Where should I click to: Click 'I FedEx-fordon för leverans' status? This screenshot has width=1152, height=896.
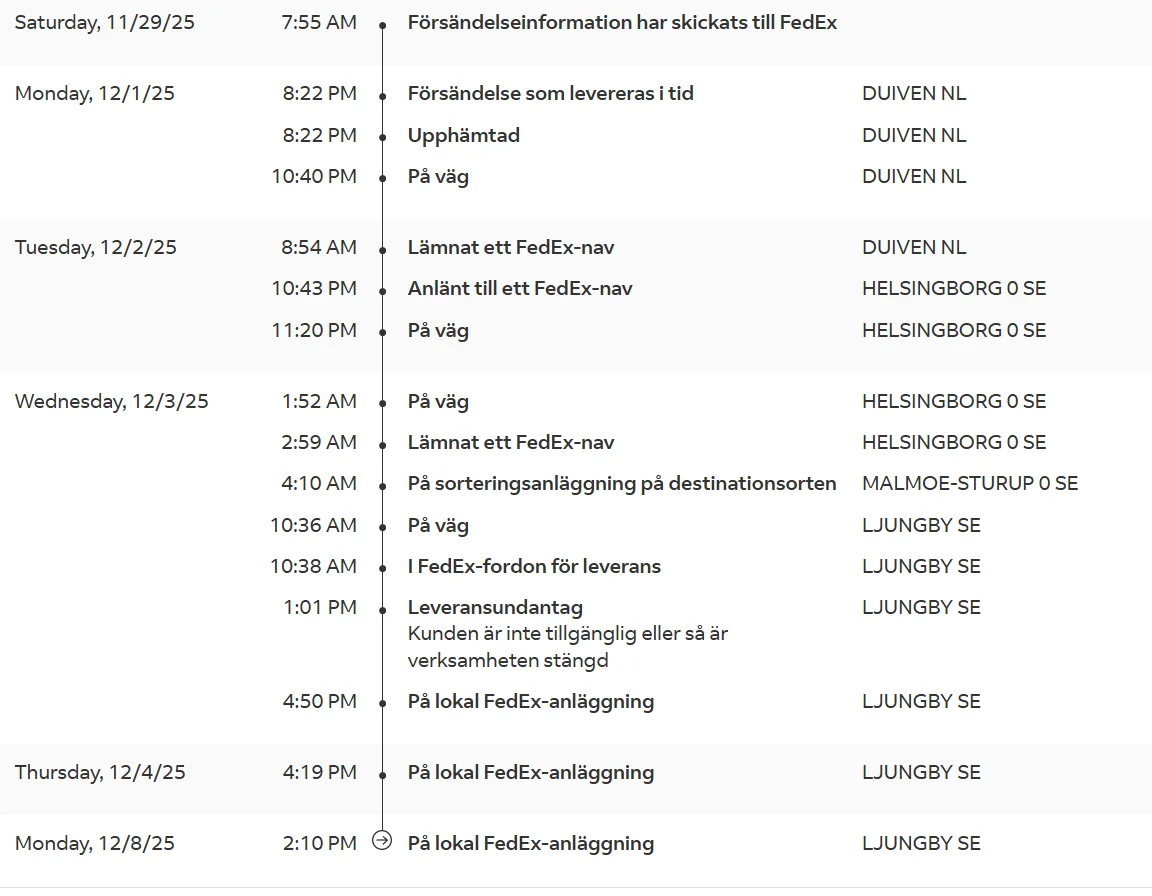(x=534, y=566)
